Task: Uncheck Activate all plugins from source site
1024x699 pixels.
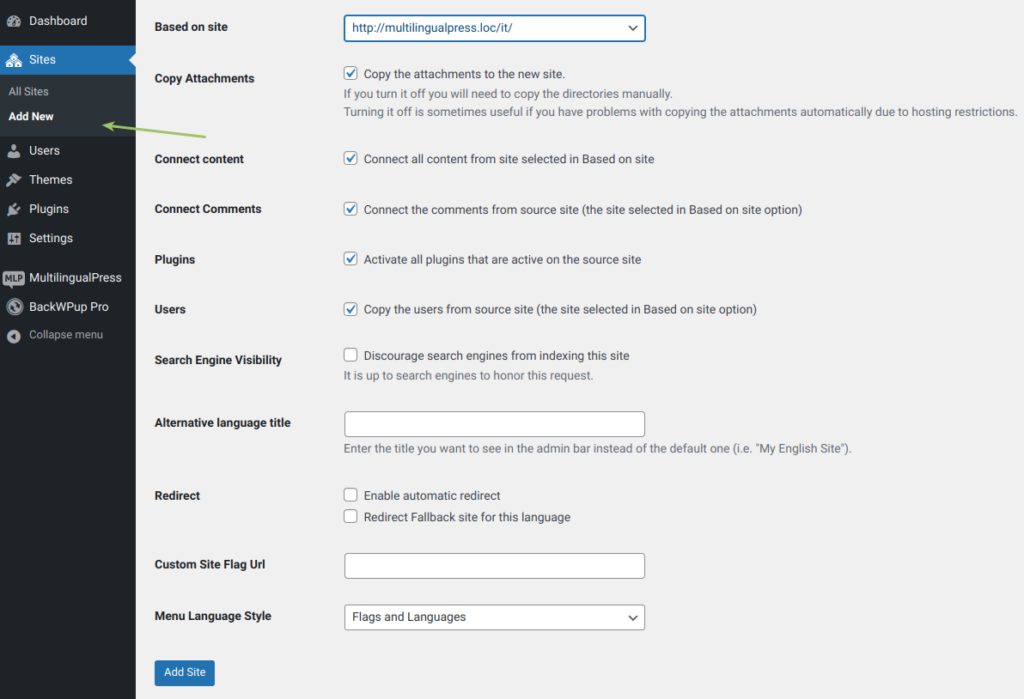Action: (x=350, y=258)
